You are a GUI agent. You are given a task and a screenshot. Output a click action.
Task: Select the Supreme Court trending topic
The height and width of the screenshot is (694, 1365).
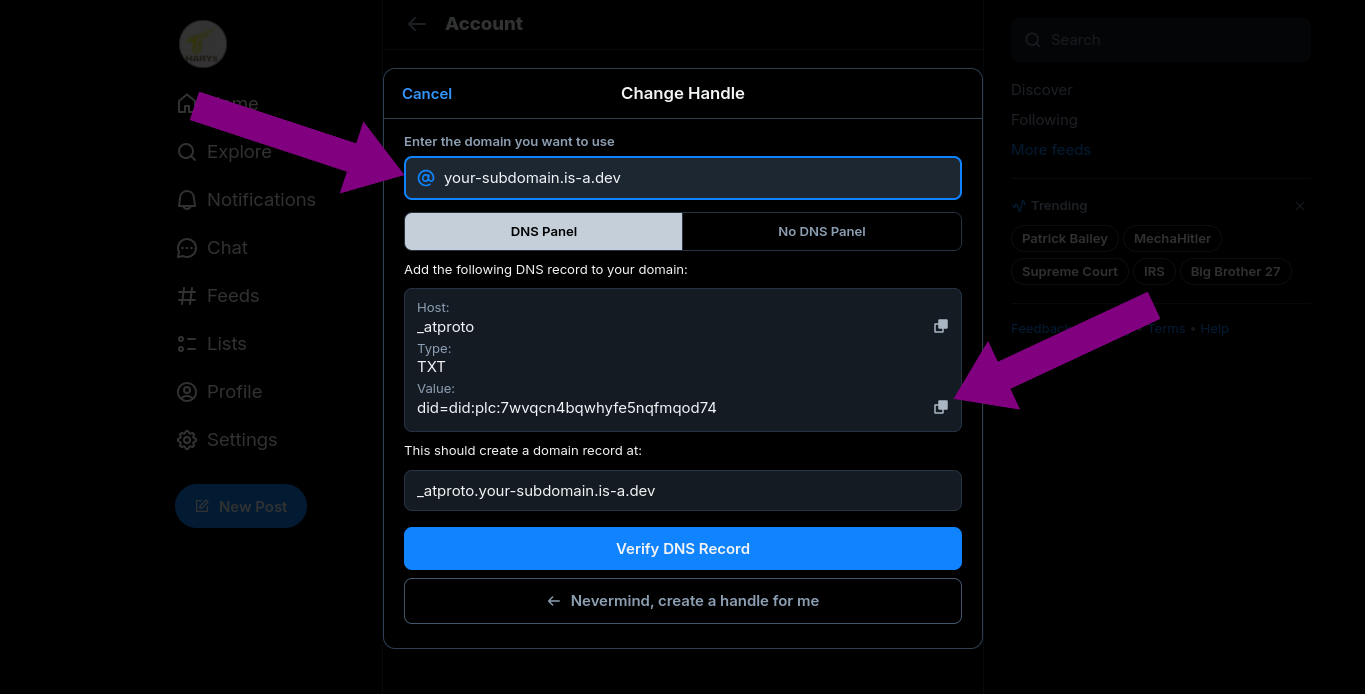click(x=1069, y=271)
